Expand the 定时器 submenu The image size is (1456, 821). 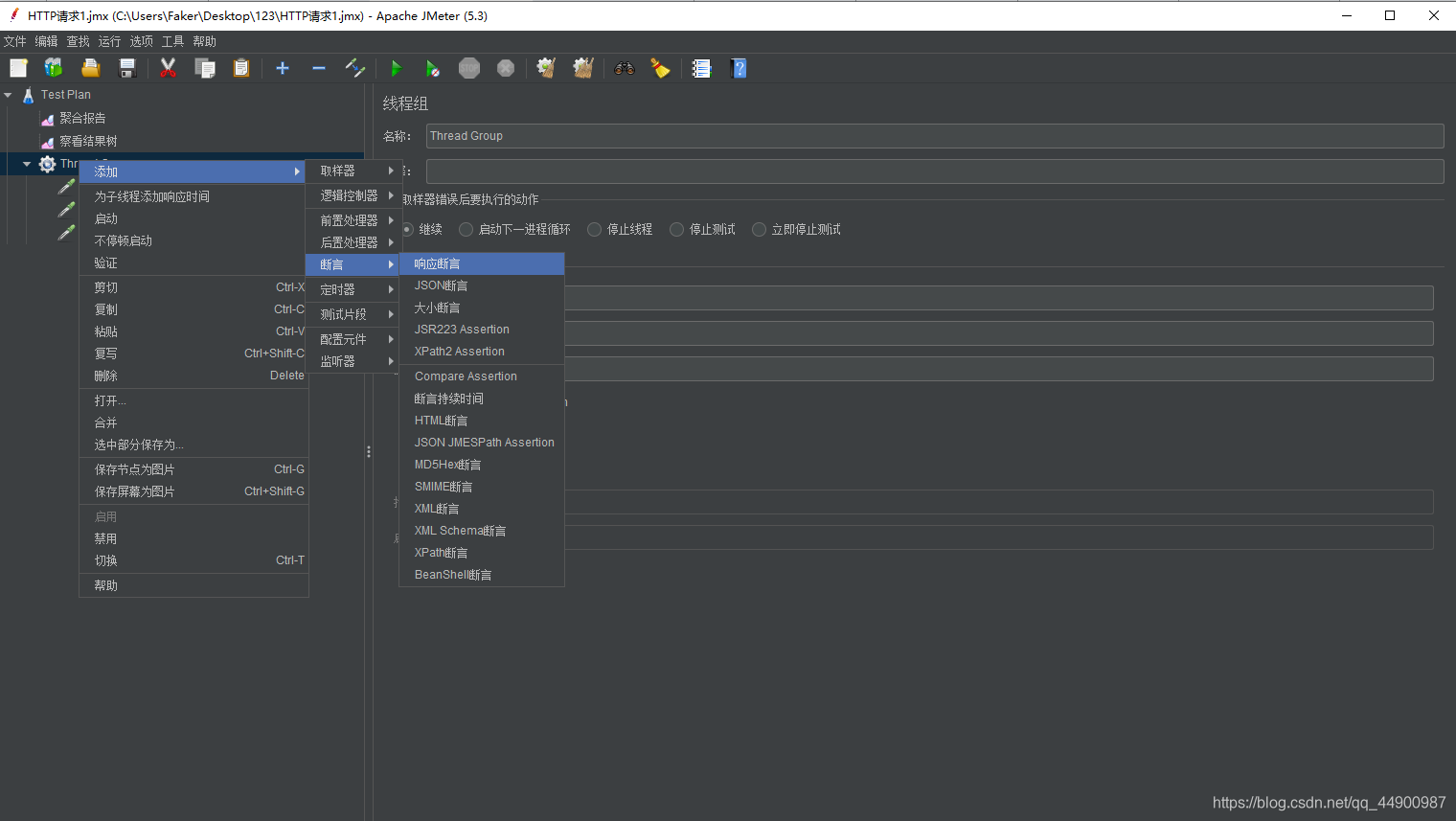tap(353, 289)
